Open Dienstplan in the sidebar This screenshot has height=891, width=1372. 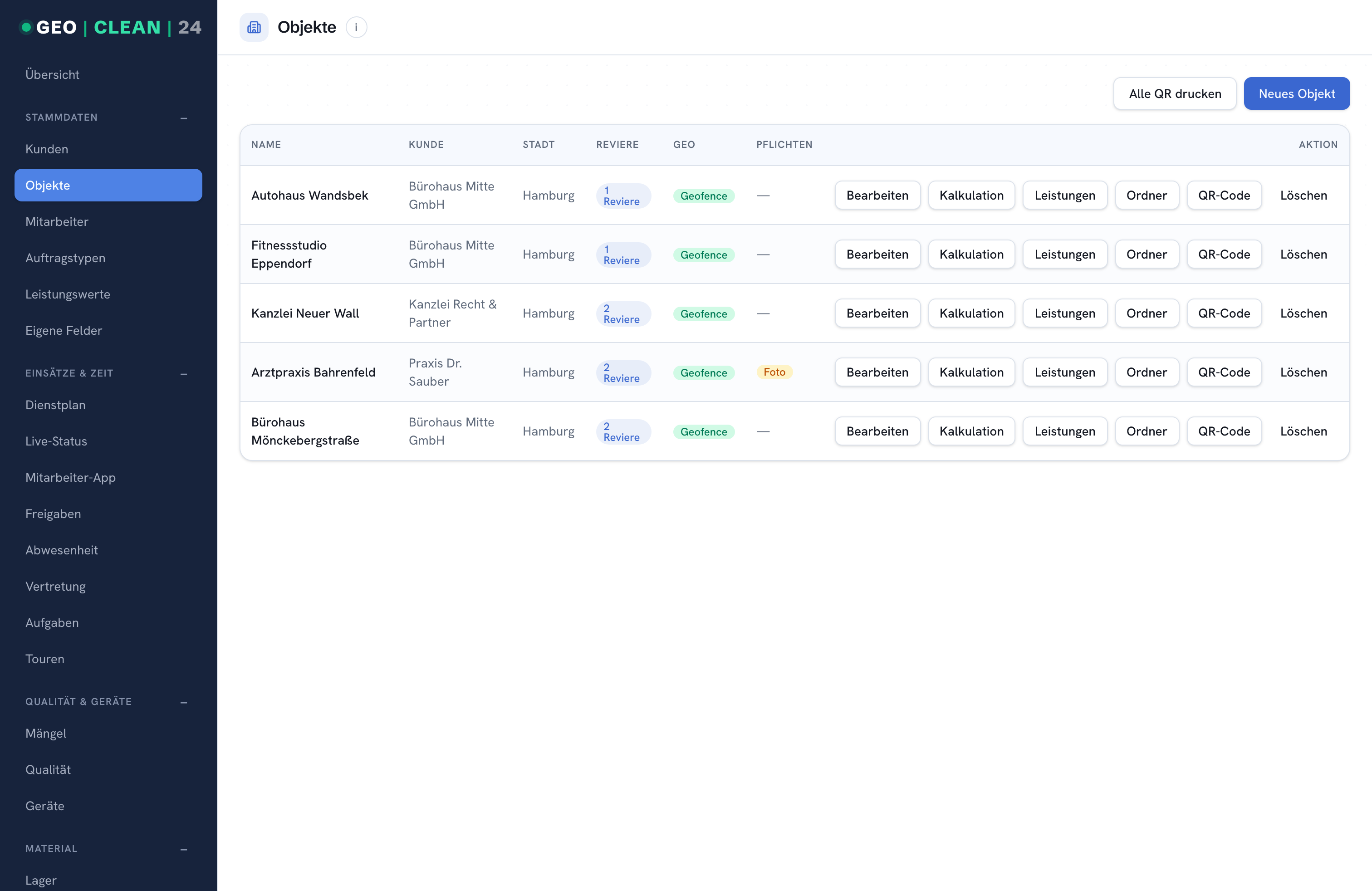point(108,405)
